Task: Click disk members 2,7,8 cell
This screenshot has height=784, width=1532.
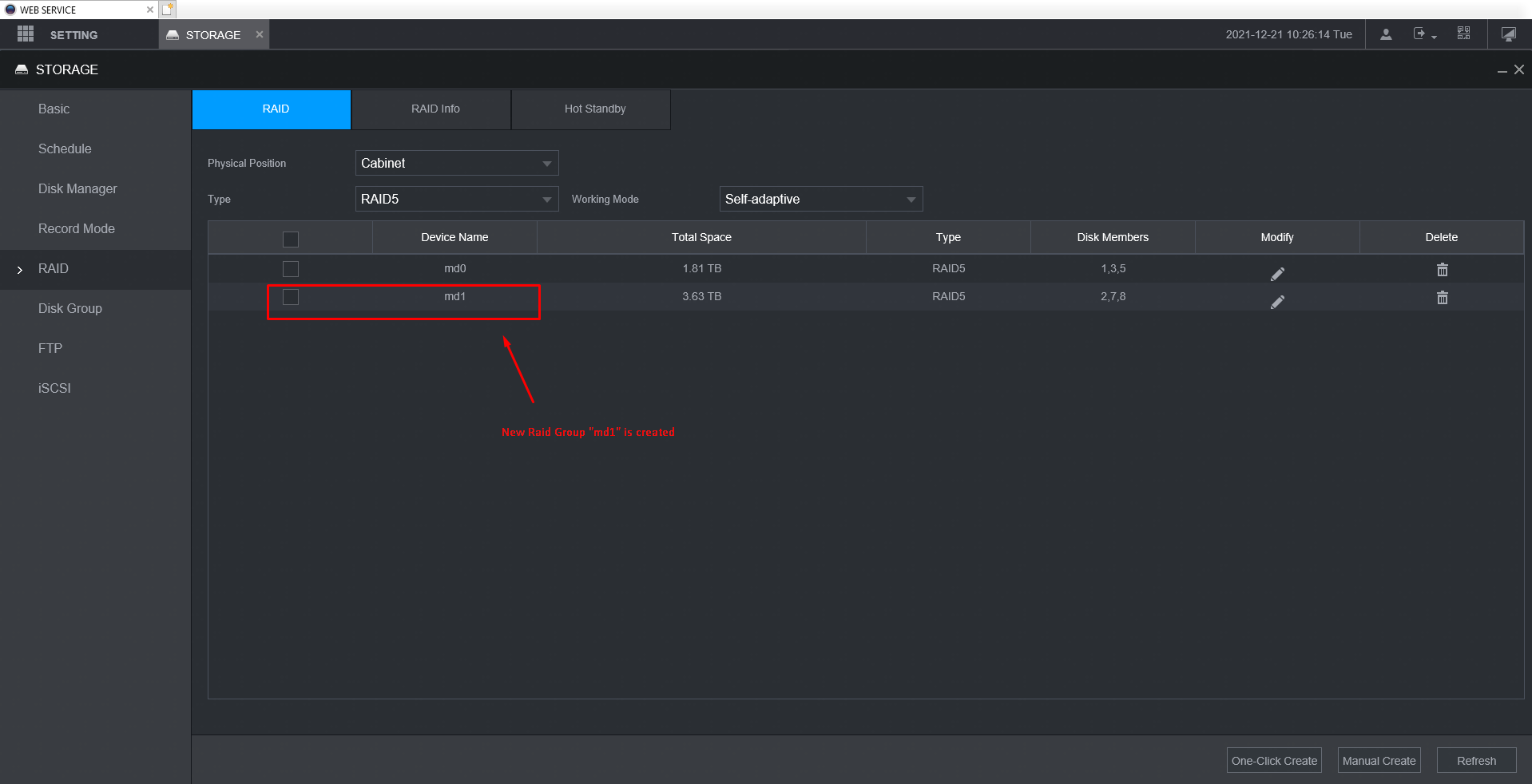Action: 1113,296
